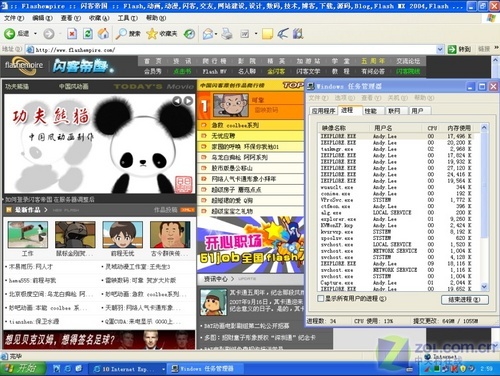Open Back button history dropdown arrow

tap(35, 33)
